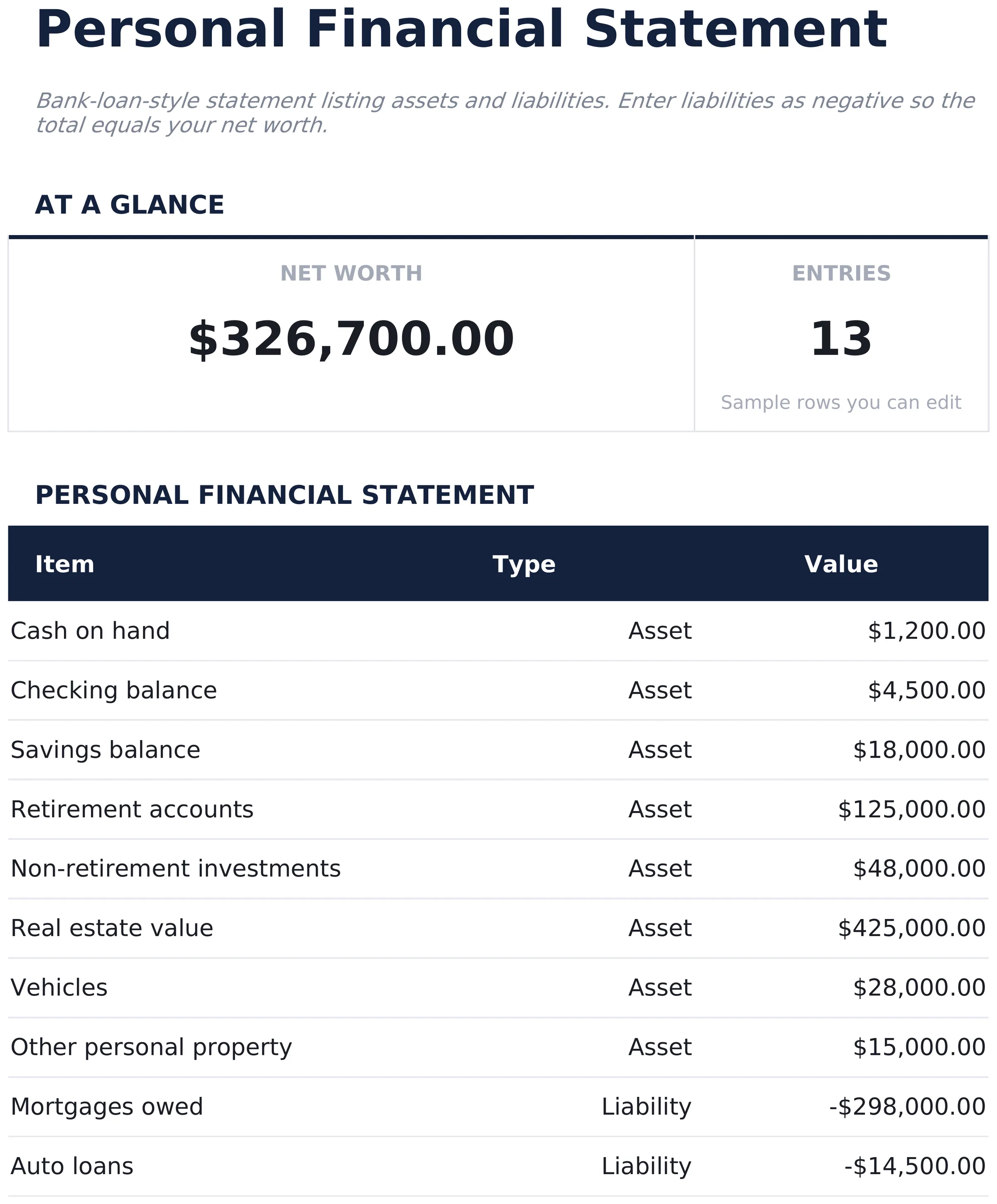Edit the $125,000.00 retirement value
The width and height of the screenshot is (997, 1204).
pos(911,810)
